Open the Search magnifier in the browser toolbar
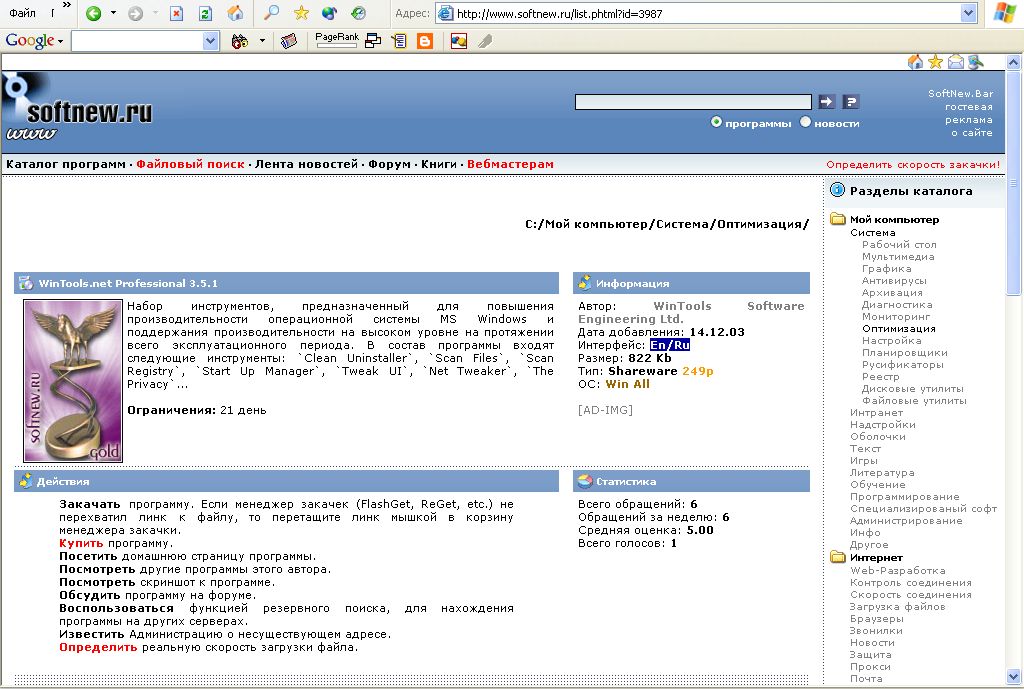1024x689 pixels. tap(271, 13)
